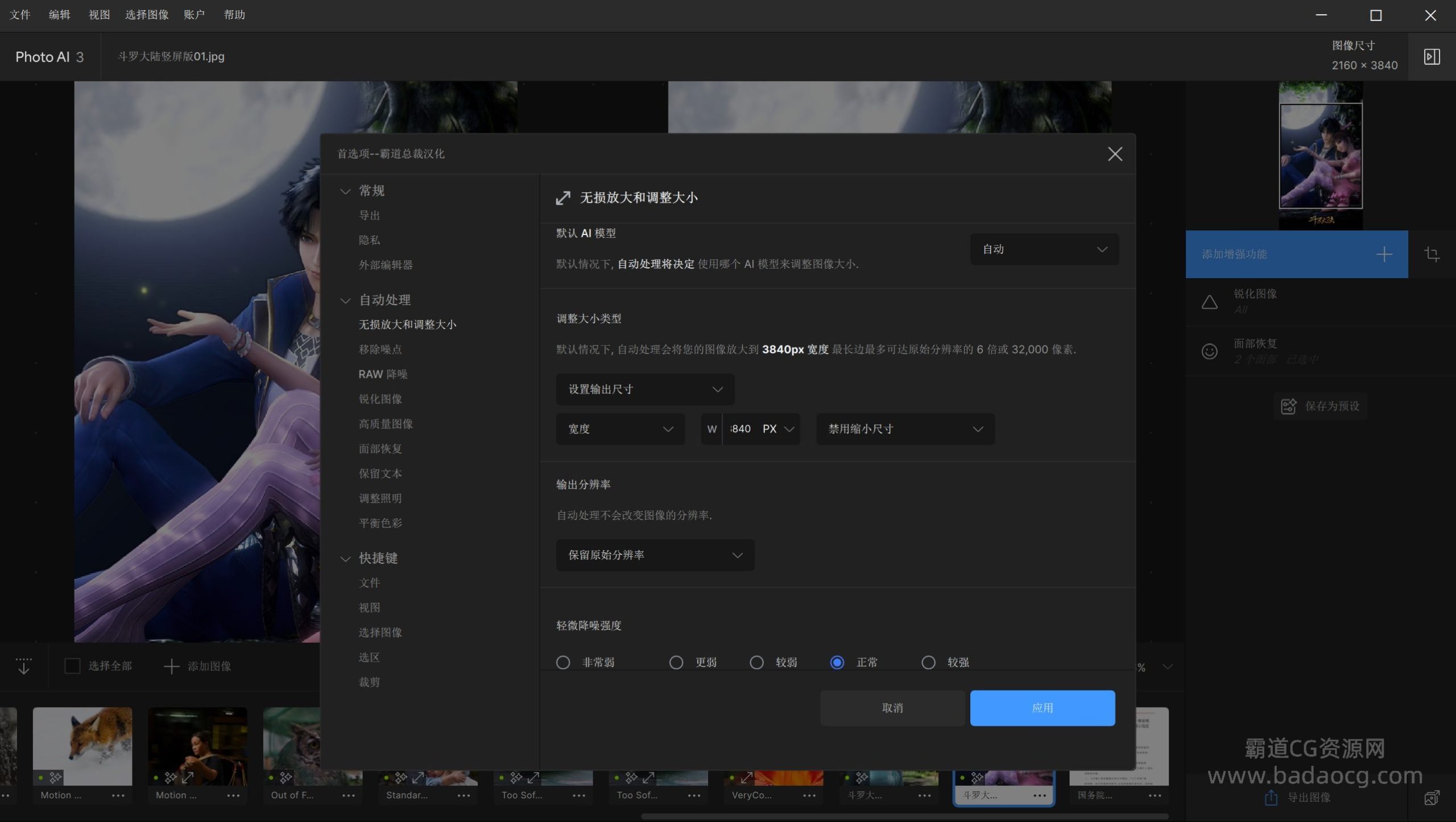Click the navigator preview thumbnail
Screen dimensions: 1456x822
1321,155
